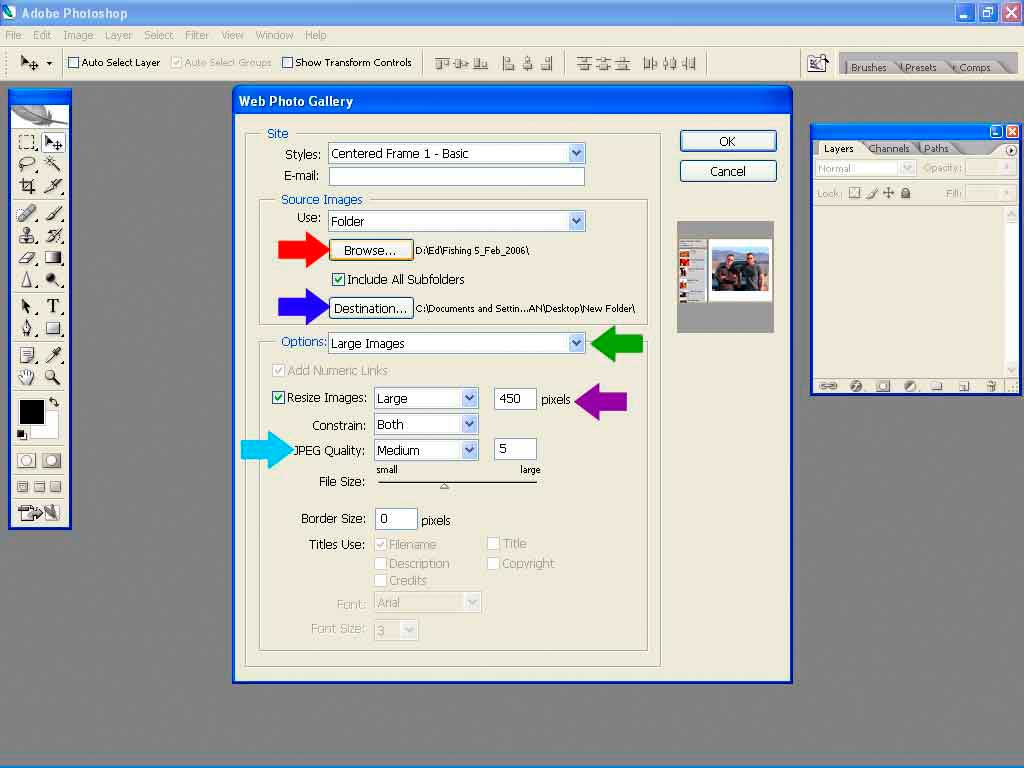Pick the Clone Stamp tool

point(27,235)
